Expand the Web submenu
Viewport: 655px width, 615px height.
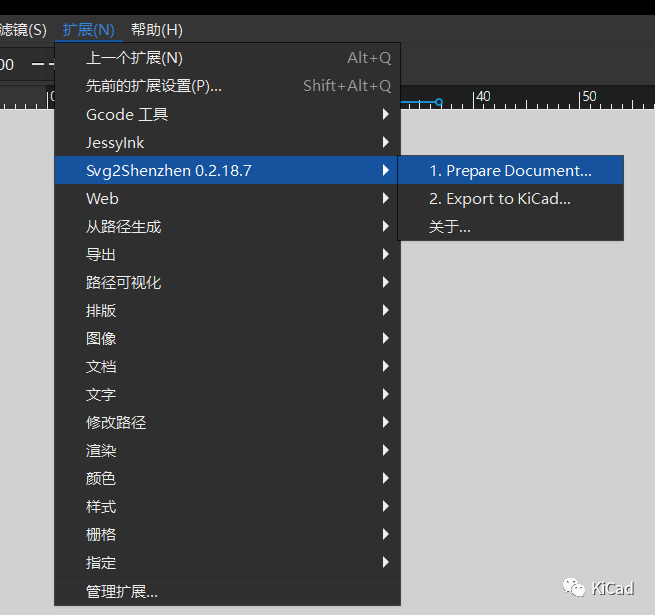tap(228, 198)
